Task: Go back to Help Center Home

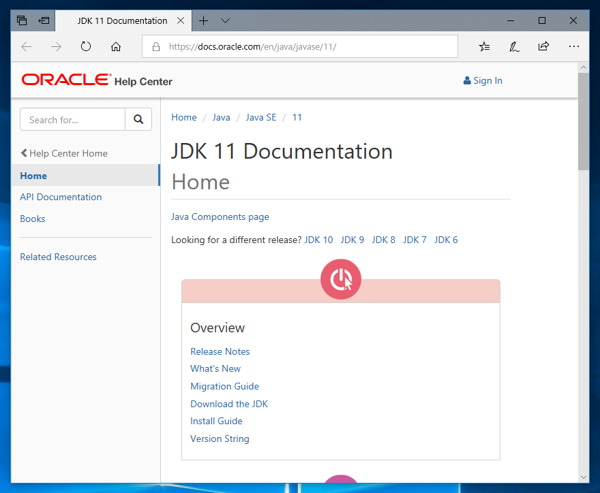Action: tap(64, 153)
